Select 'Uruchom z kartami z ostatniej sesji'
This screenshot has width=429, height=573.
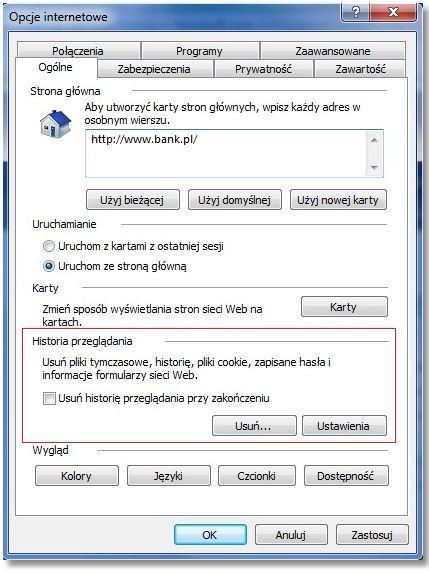click(x=49, y=246)
